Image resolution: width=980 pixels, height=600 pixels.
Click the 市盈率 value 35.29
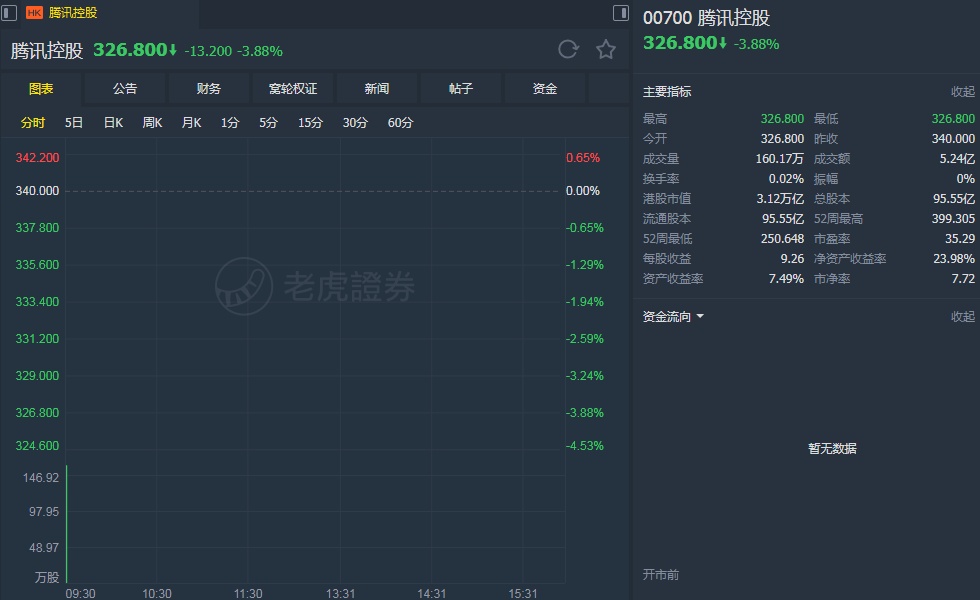[x=960, y=239]
